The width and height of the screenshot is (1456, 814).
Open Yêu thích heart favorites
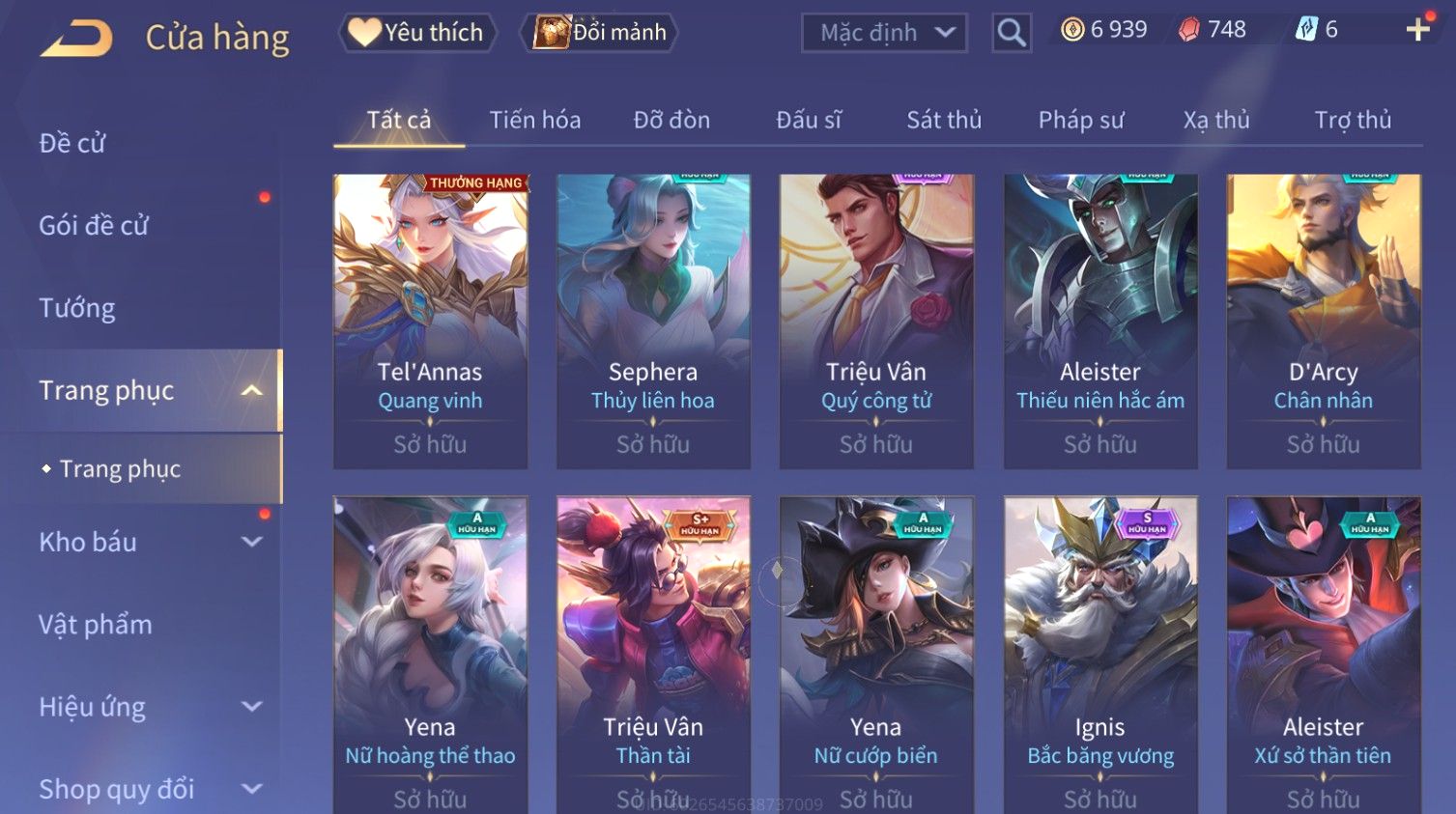(x=417, y=33)
